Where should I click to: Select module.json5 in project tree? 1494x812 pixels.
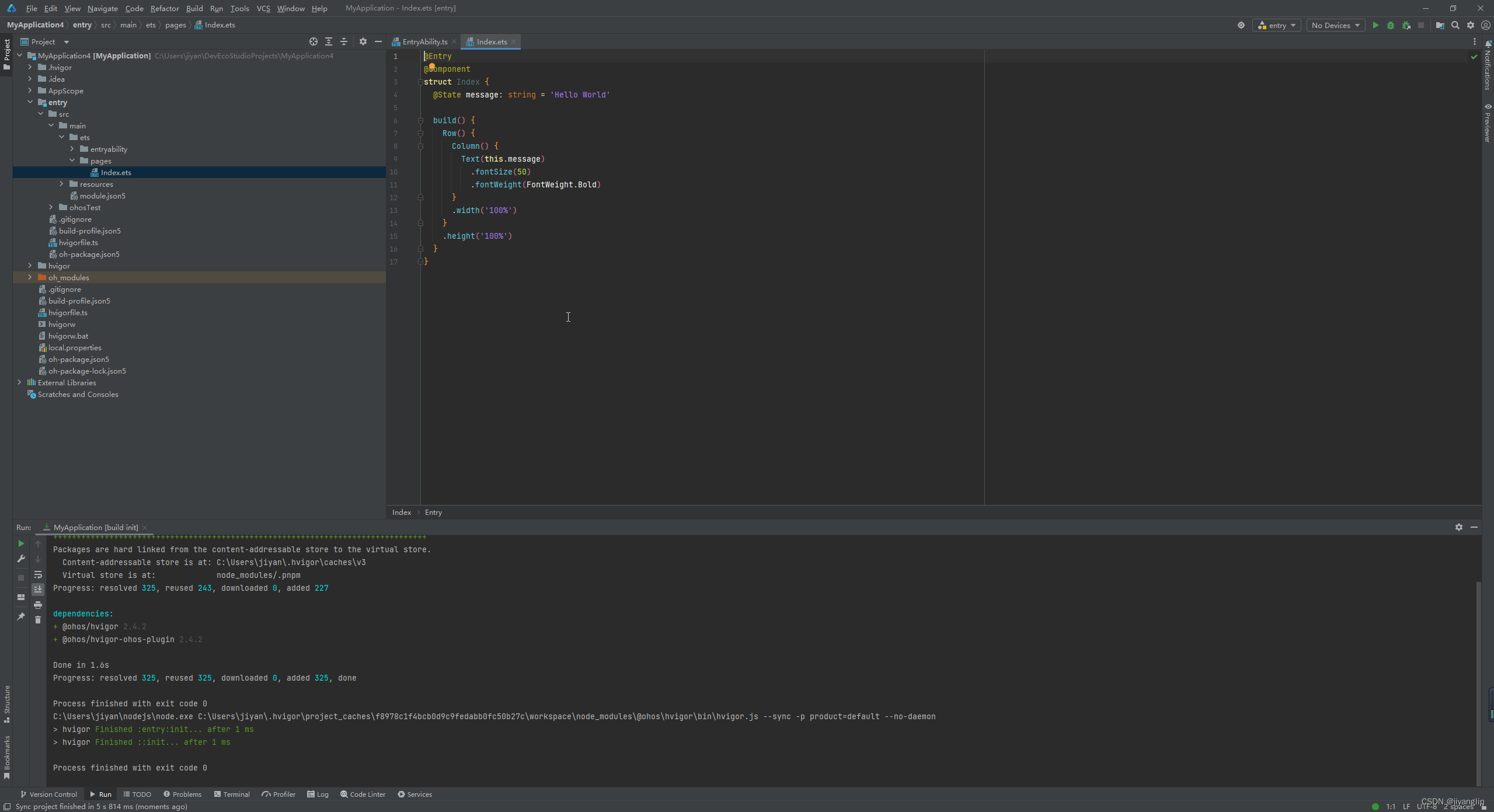pos(102,196)
